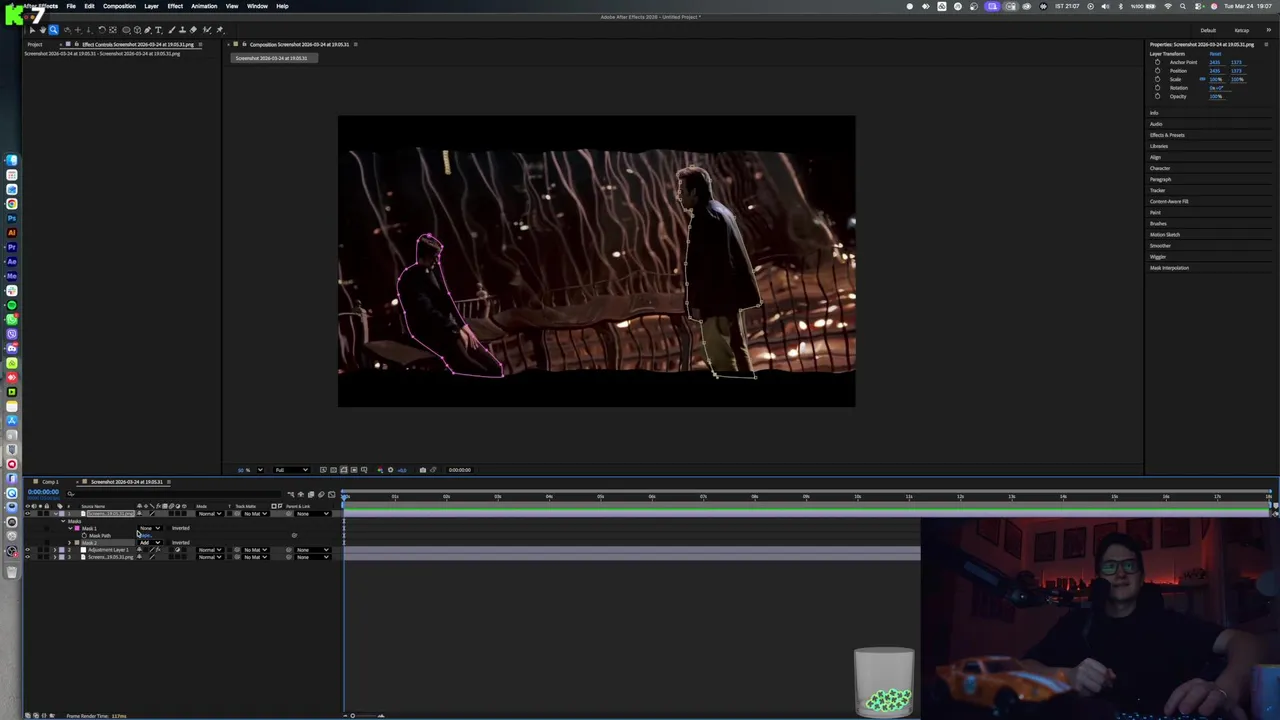
Task: Open the Paragraph panel
Action: coord(1160,179)
